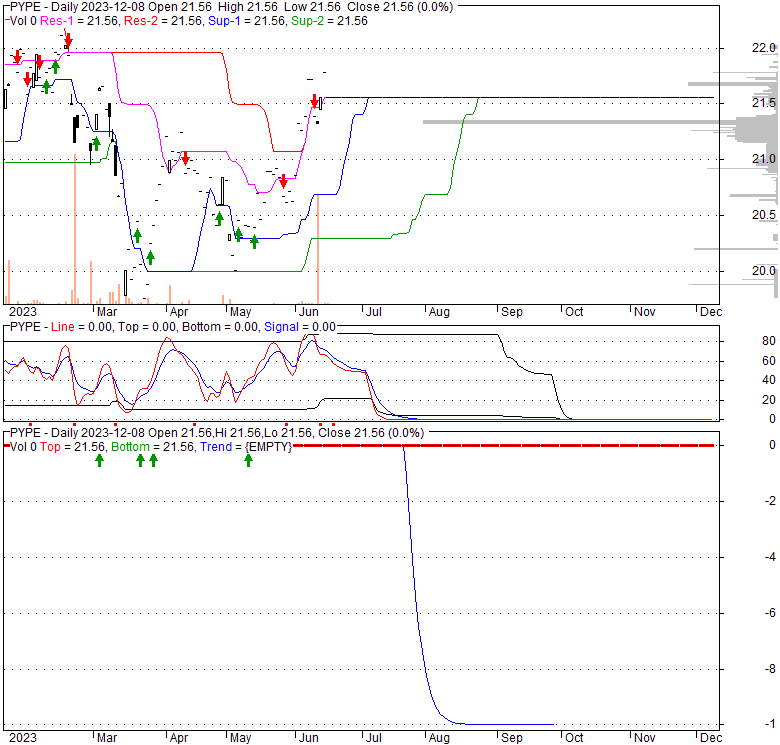Viewport: 780px width, 745px height.
Task: Click the red trend bar atop the lower panel
Action: coord(500,445)
